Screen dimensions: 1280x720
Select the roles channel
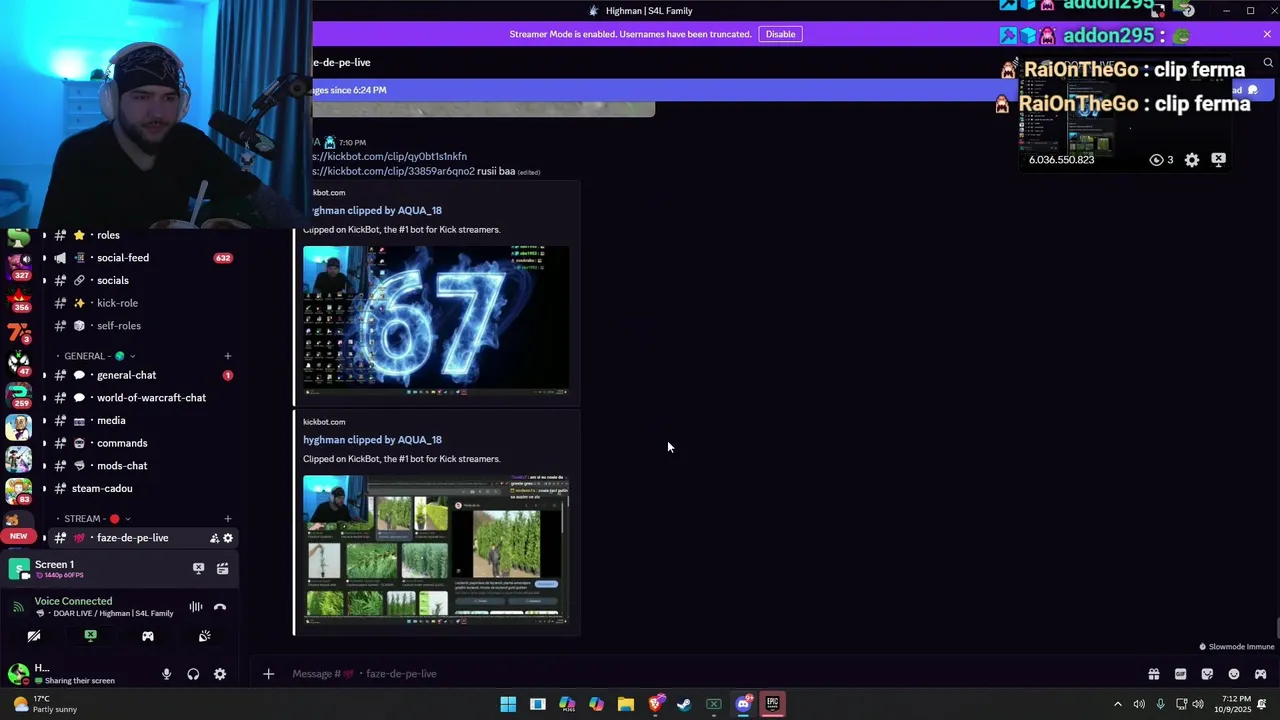click(108, 235)
